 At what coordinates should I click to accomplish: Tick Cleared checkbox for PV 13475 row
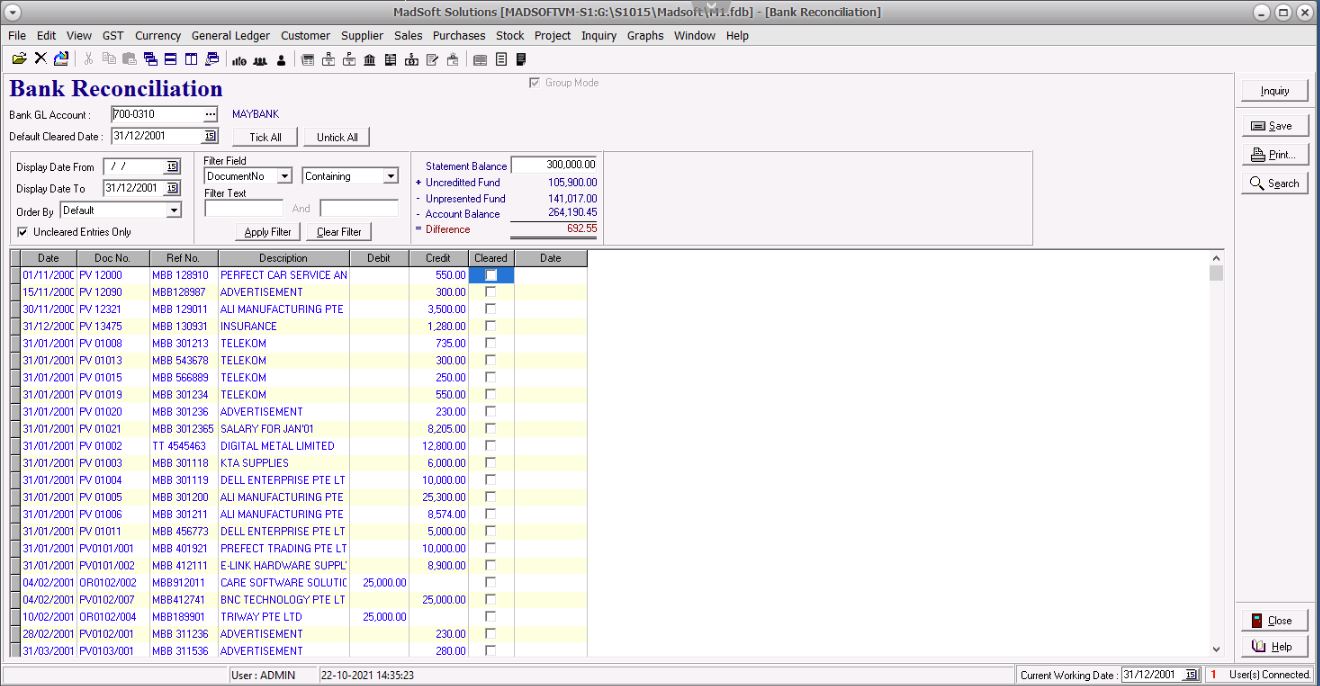click(490, 326)
